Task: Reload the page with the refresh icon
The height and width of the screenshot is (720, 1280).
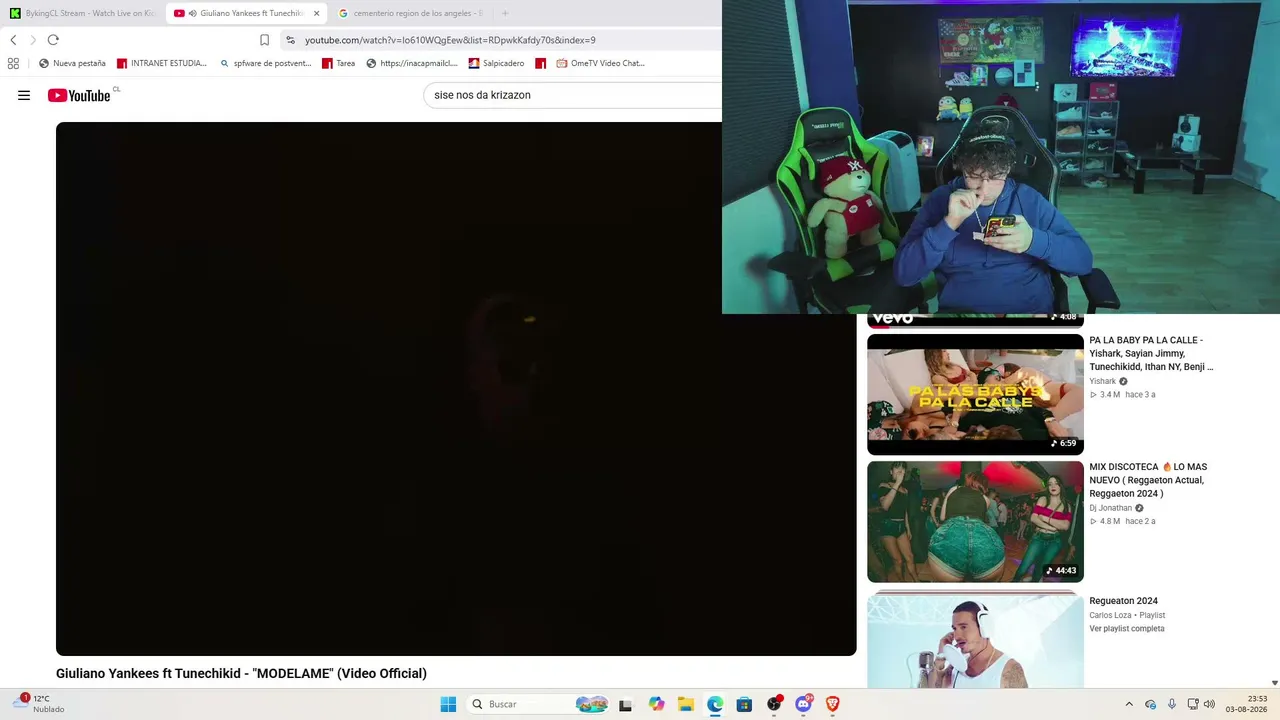Action: pyautogui.click(x=53, y=40)
